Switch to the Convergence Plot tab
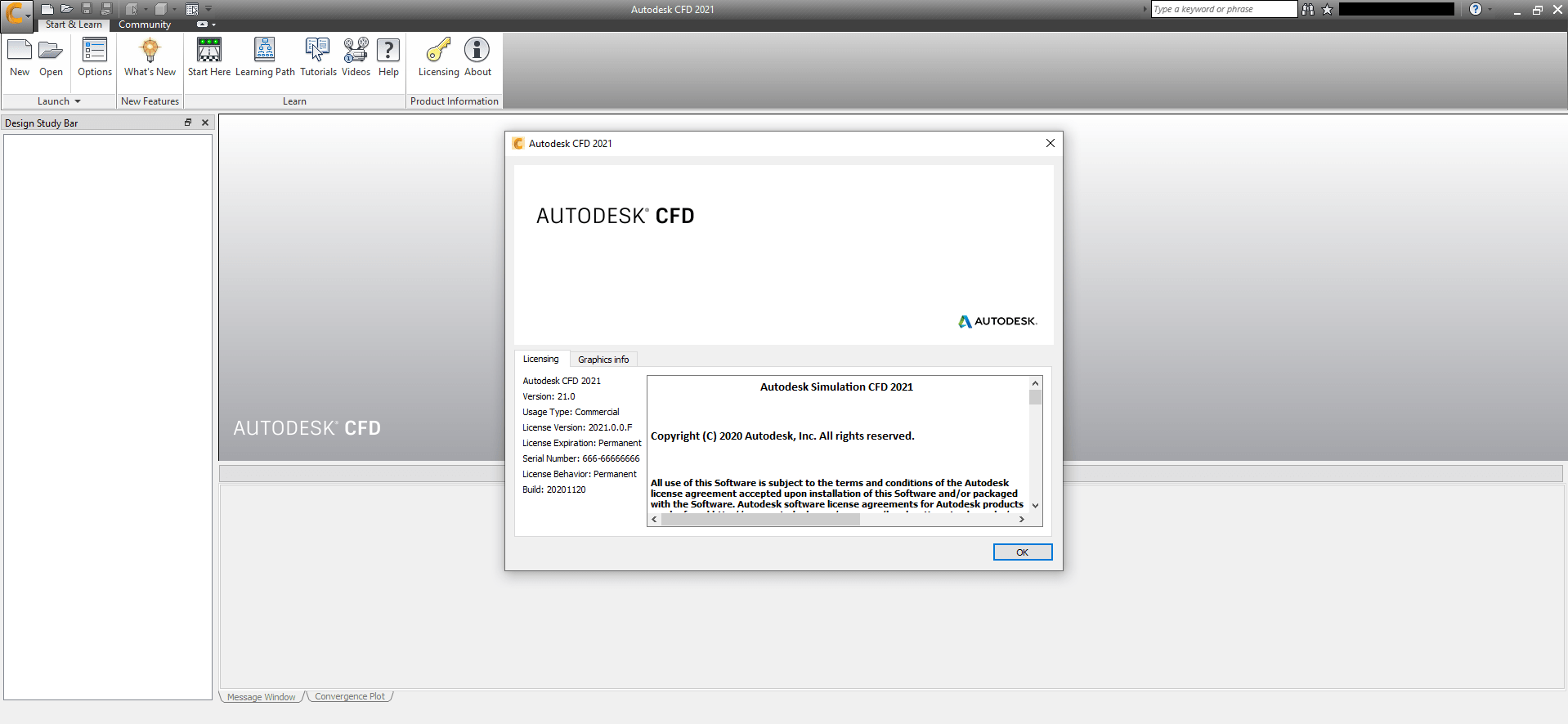Screen dimensions: 1568x724 point(350,697)
